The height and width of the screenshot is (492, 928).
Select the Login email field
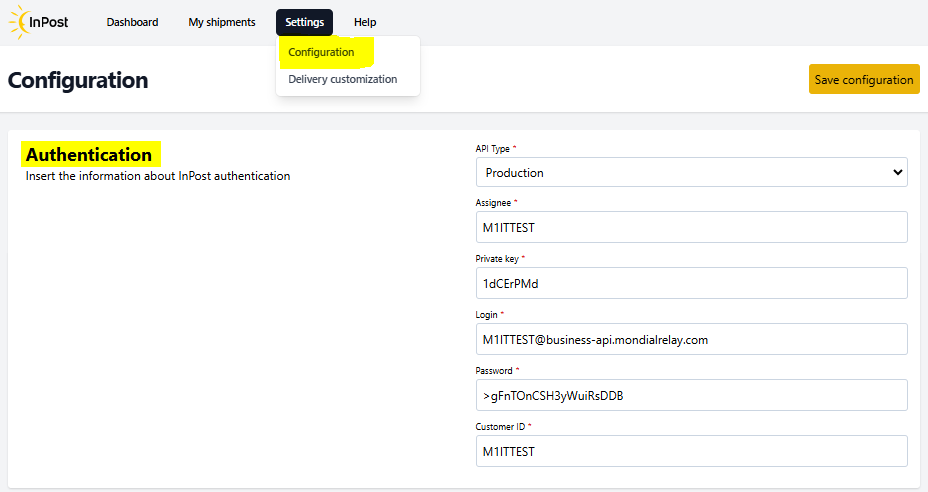click(x=691, y=339)
